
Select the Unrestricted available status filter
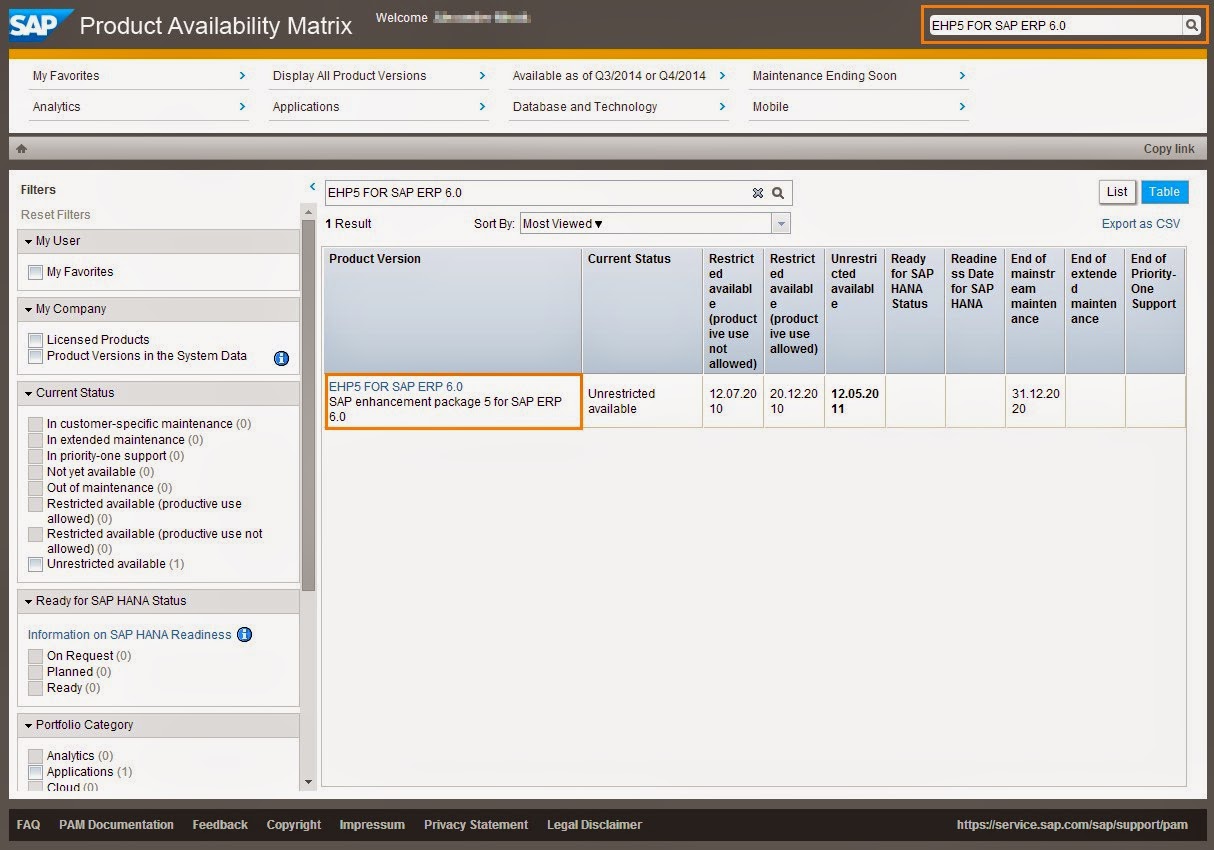coord(35,564)
